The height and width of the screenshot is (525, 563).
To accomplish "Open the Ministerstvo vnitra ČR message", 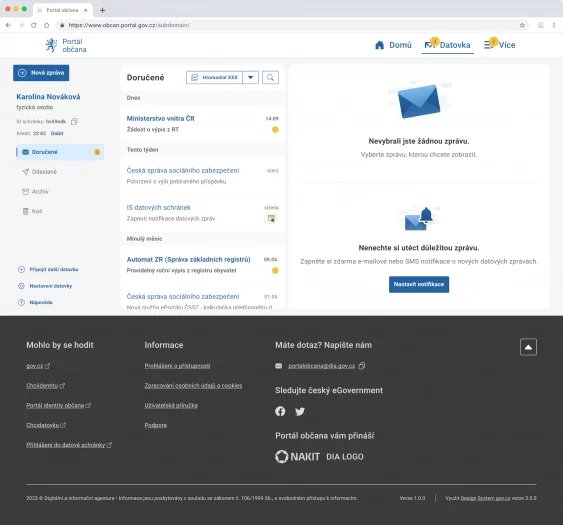I will coord(203,124).
